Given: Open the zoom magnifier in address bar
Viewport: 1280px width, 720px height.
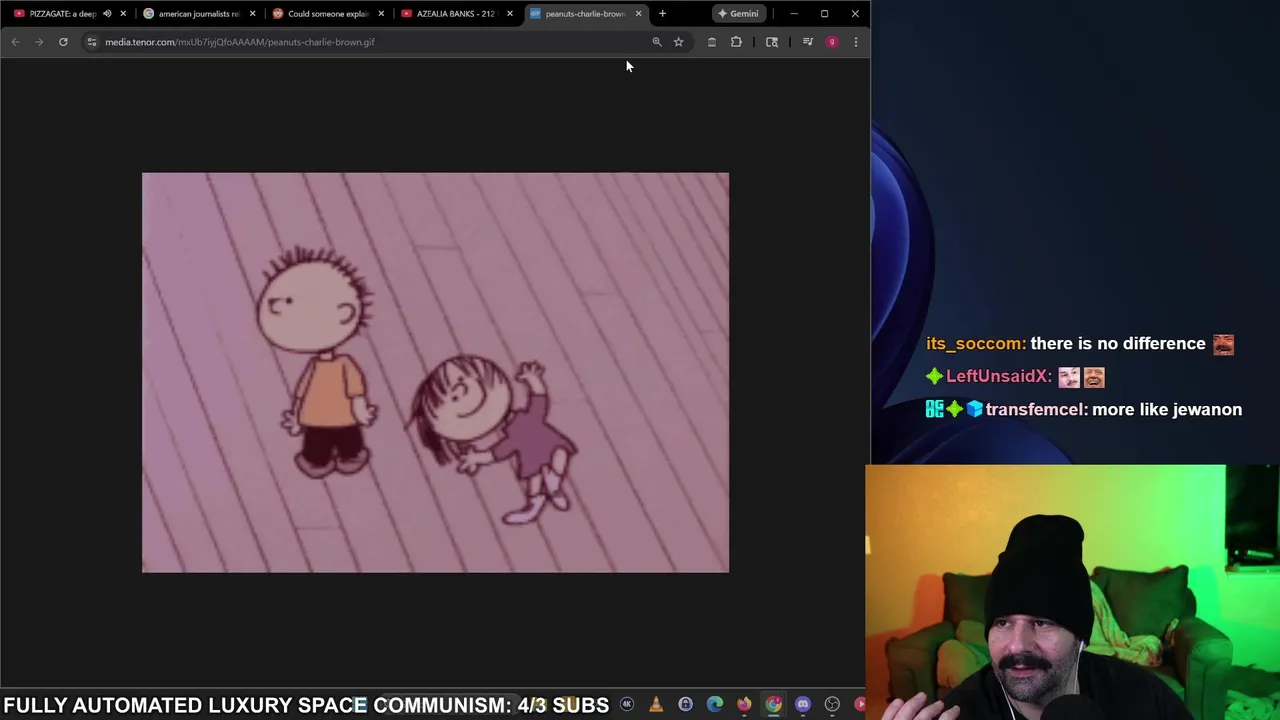Looking at the screenshot, I should tap(657, 42).
